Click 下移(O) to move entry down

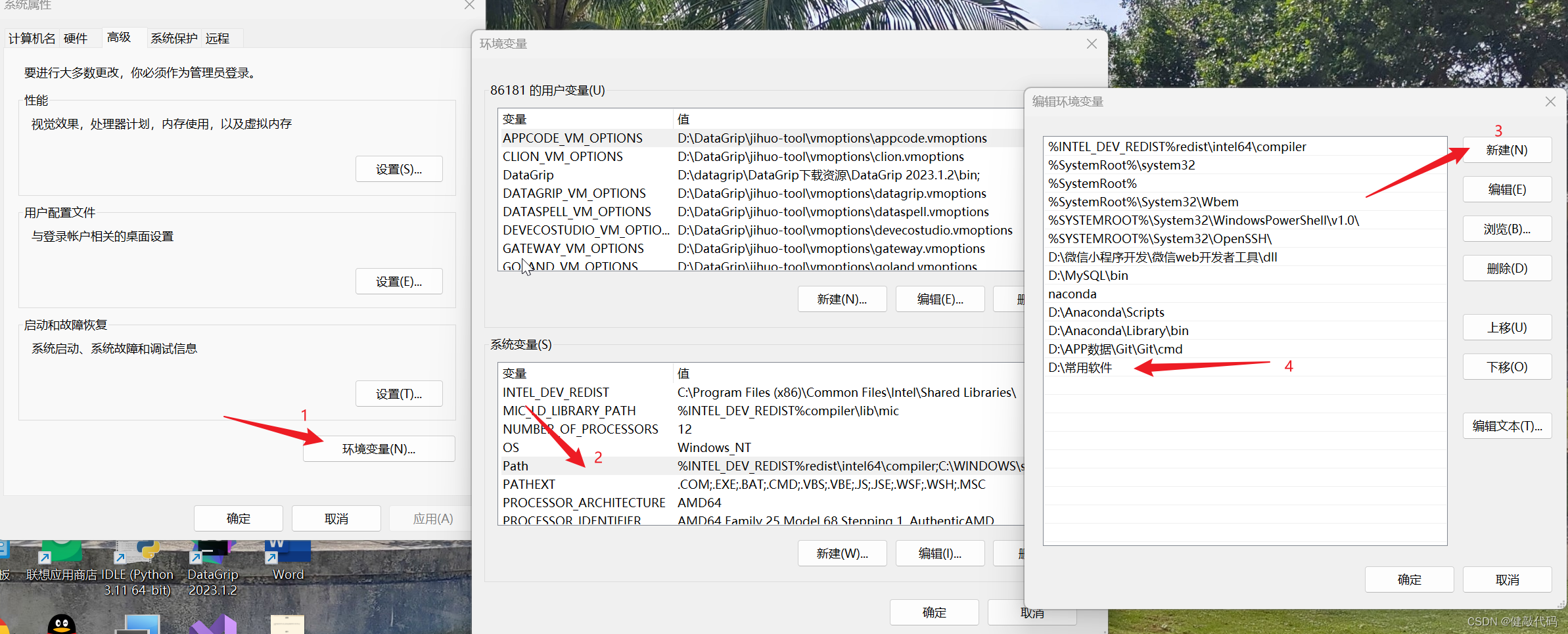[1506, 367]
